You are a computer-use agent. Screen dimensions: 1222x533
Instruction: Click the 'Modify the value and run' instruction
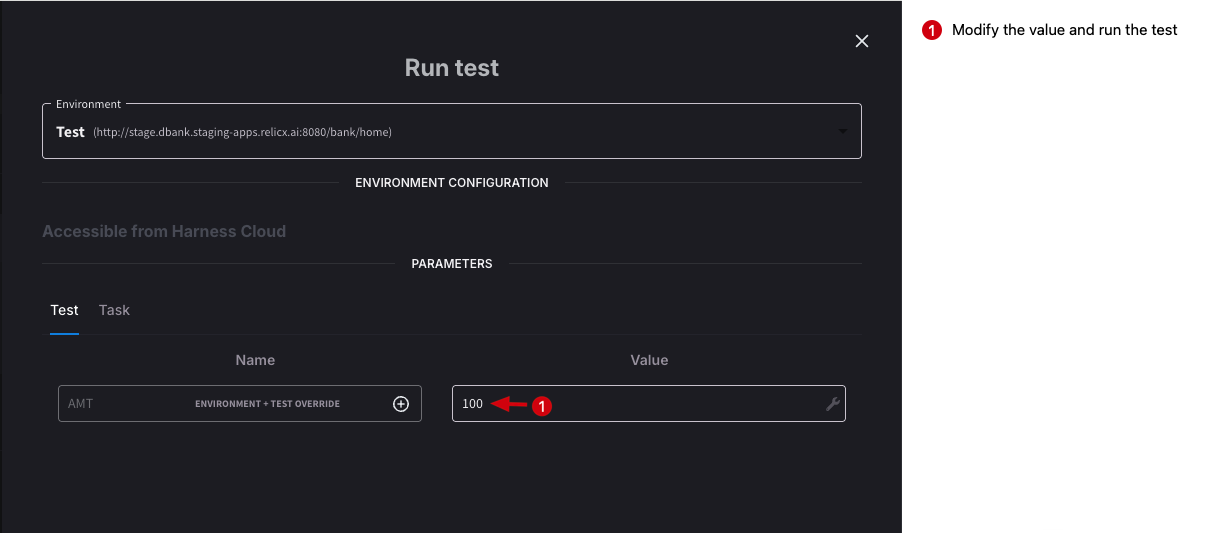click(1064, 30)
